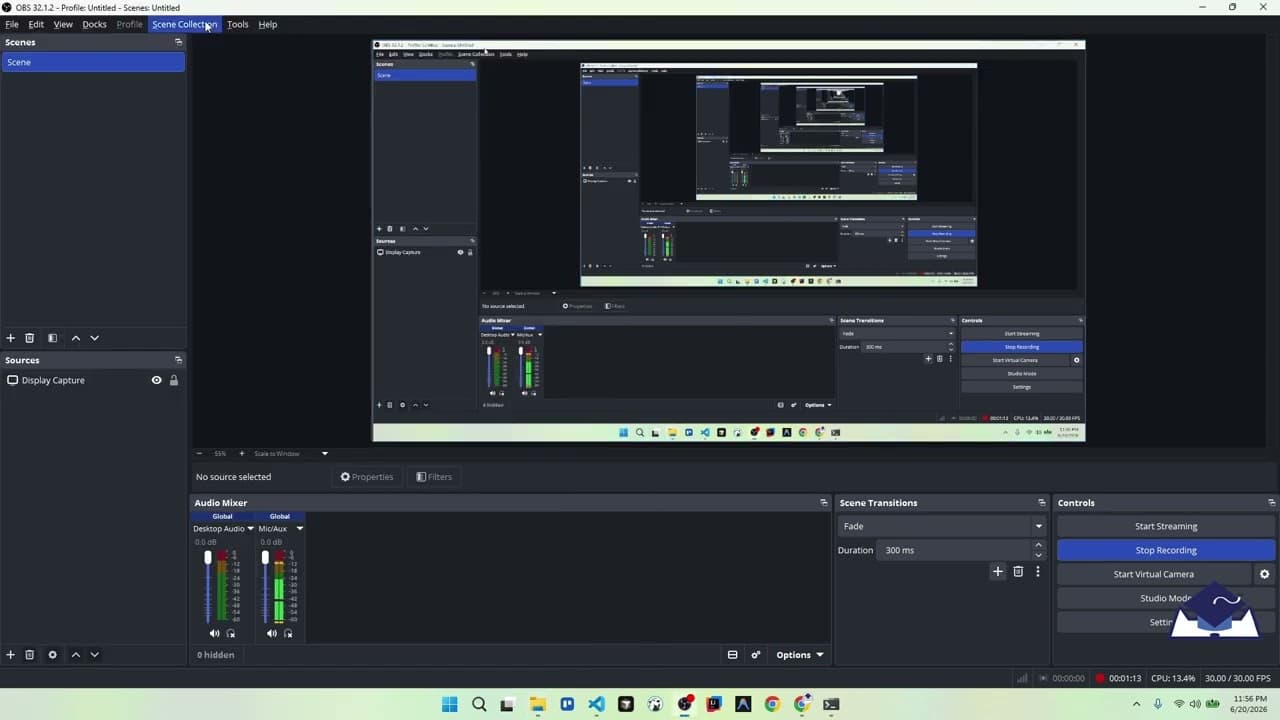
Task: Open transition properties three-dot menu
Action: (x=1038, y=571)
